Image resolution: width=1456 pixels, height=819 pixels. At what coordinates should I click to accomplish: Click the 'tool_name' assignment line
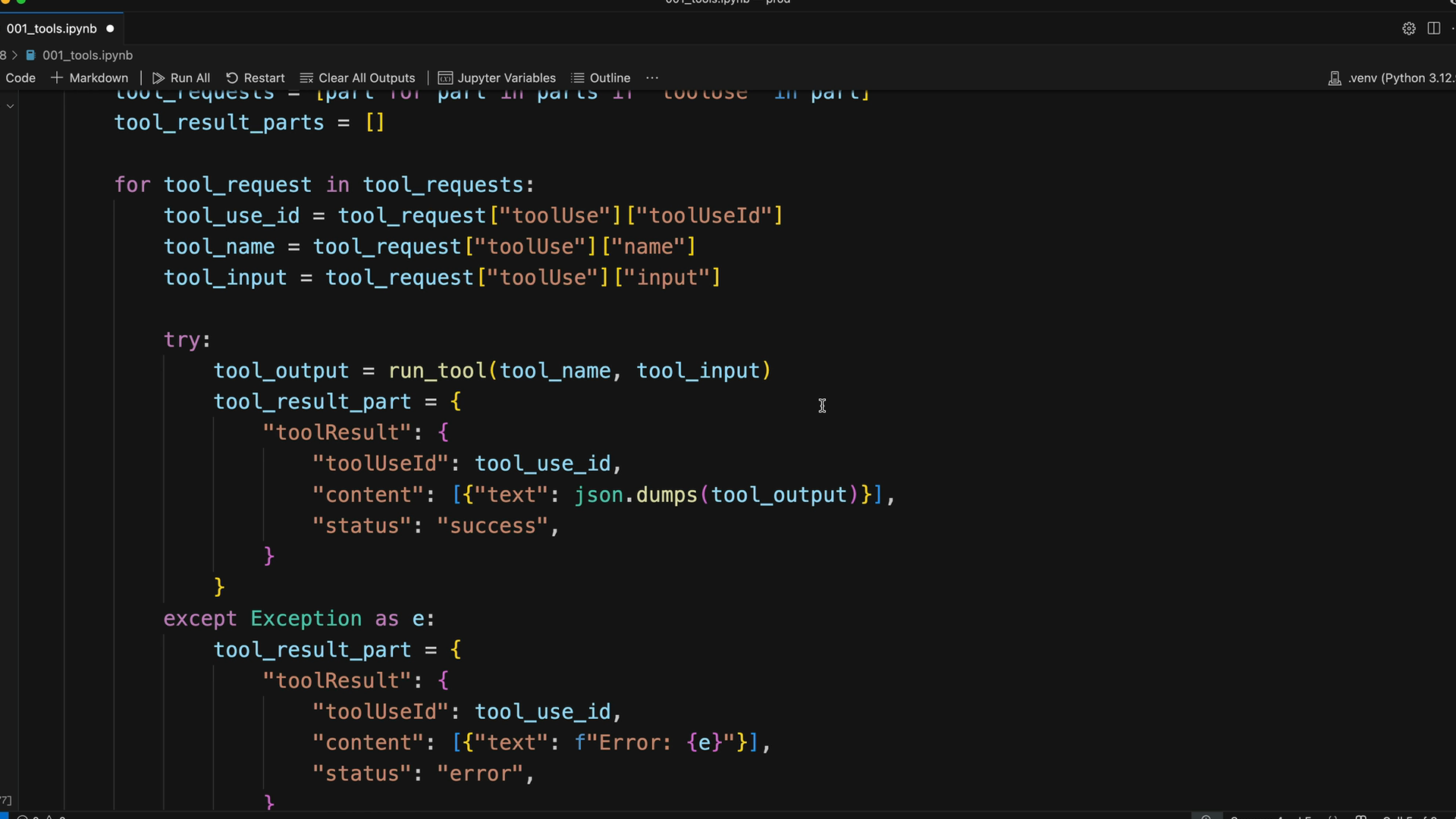(x=430, y=247)
